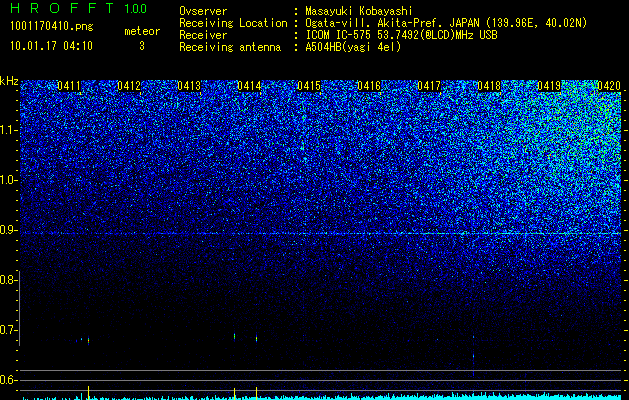The height and width of the screenshot is (400, 629).
Task: Click the faint echo trace near 0418
Action: click(x=473, y=355)
